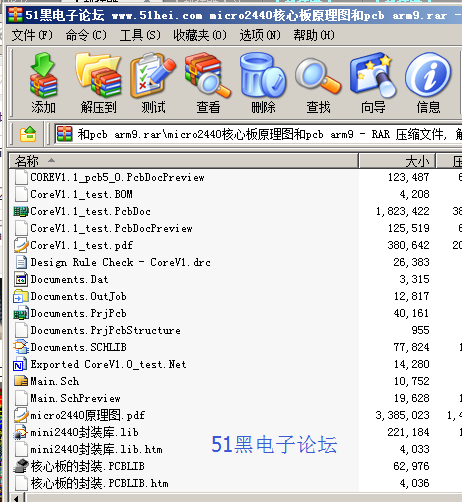Open the 解压到 (Extract To) tool

[x=98, y=83]
